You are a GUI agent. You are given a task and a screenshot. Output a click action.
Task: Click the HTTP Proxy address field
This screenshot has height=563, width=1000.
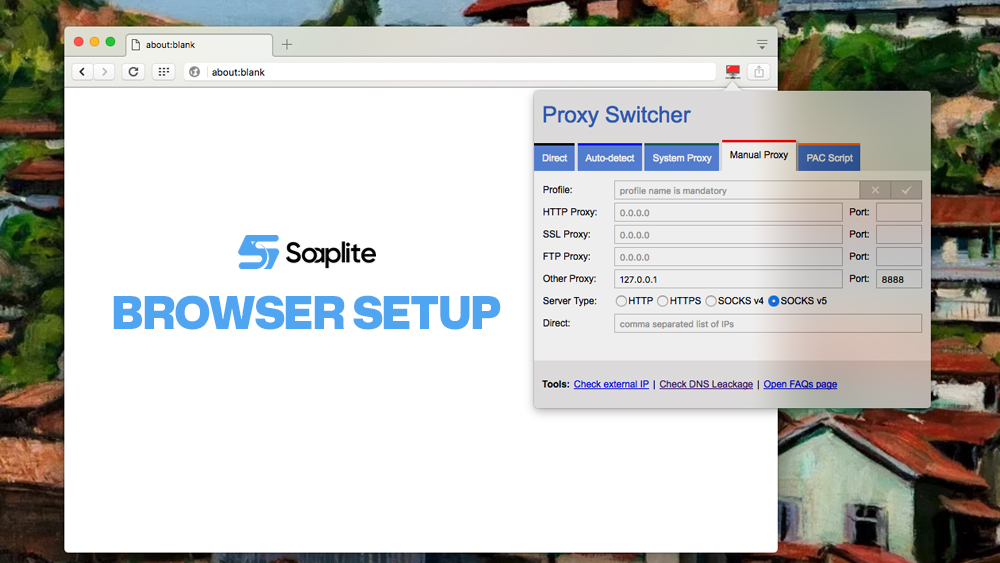tap(728, 212)
